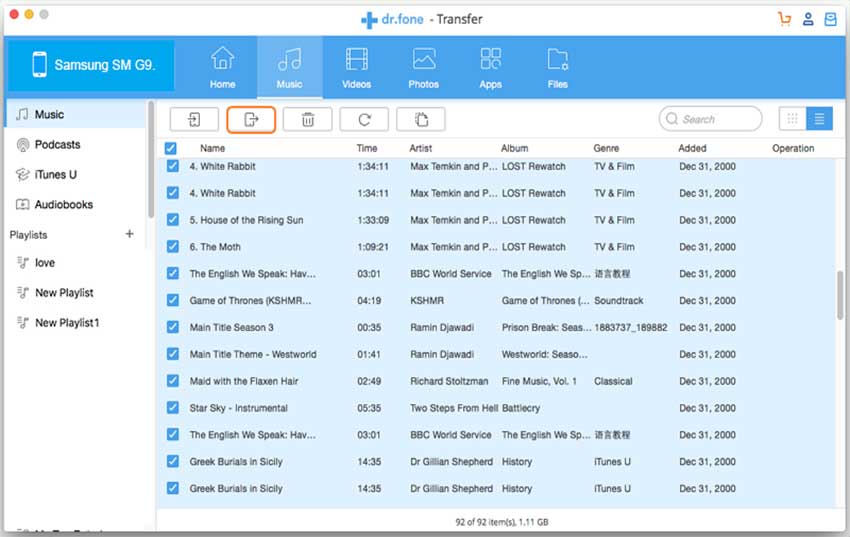Select Podcasts in the sidebar
Viewport: 850px width, 537px height.
[x=75, y=145]
